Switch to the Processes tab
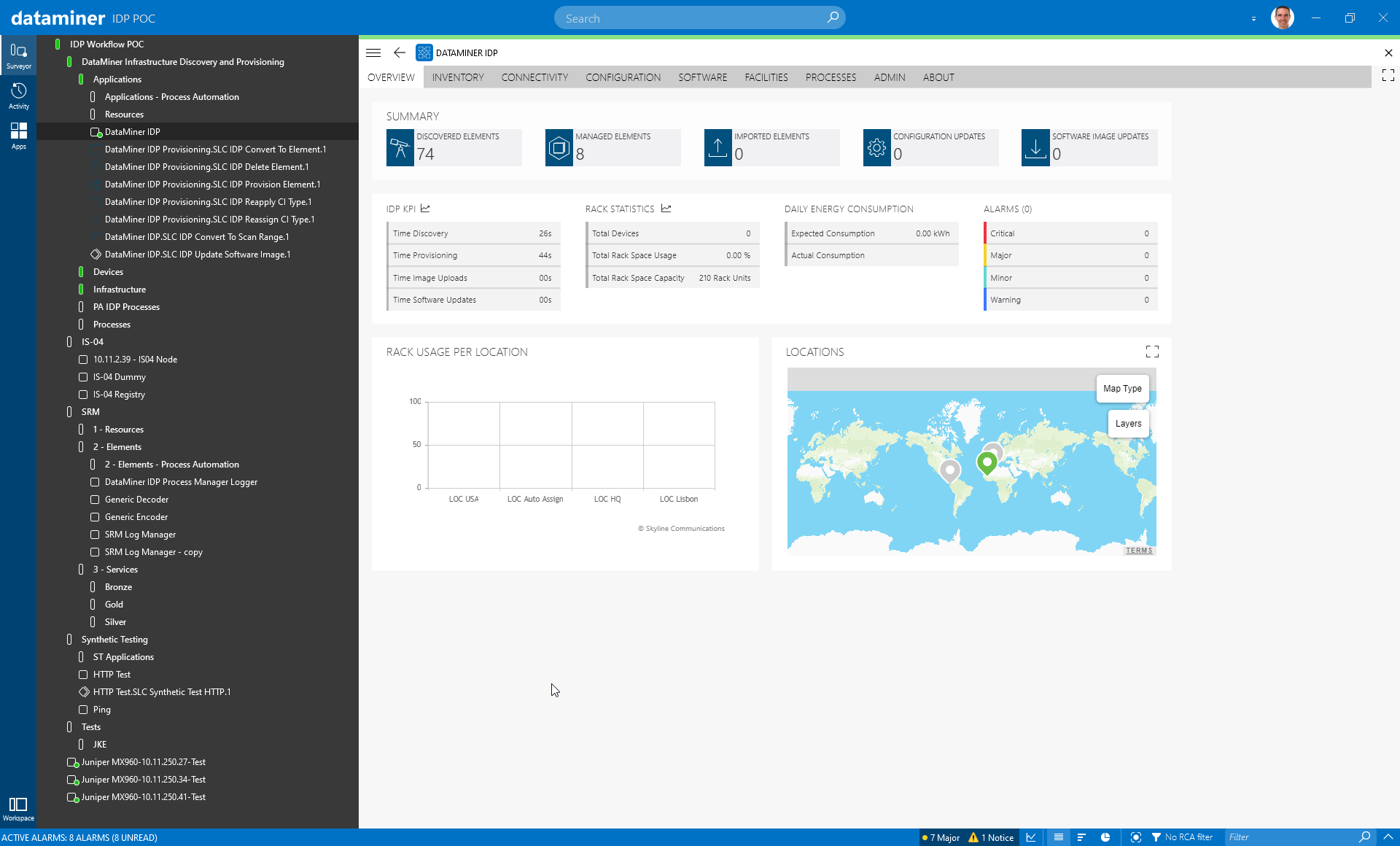The height and width of the screenshot is (846, 1400). 831,77
